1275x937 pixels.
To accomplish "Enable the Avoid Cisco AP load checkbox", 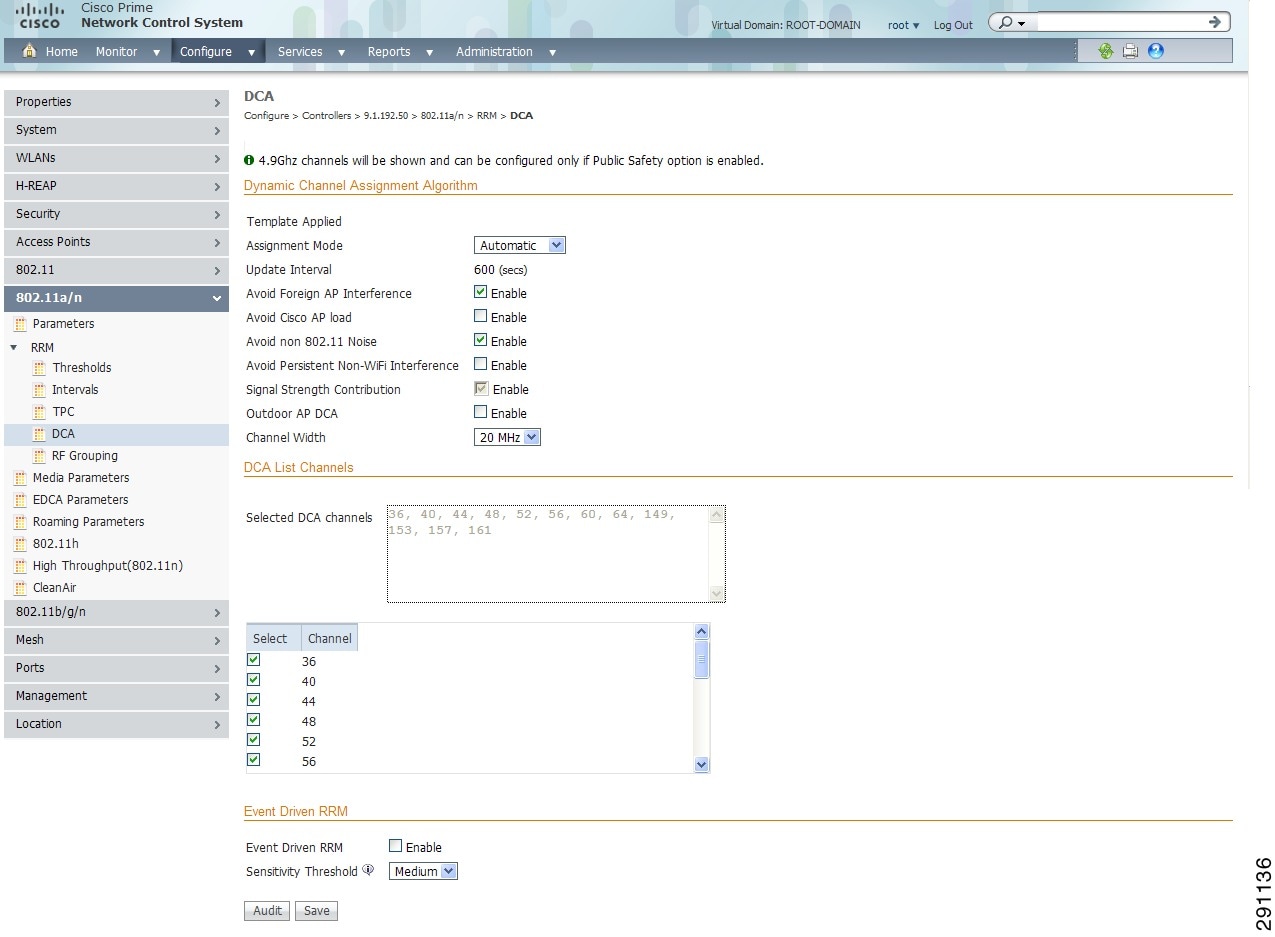I will [481, 317].
